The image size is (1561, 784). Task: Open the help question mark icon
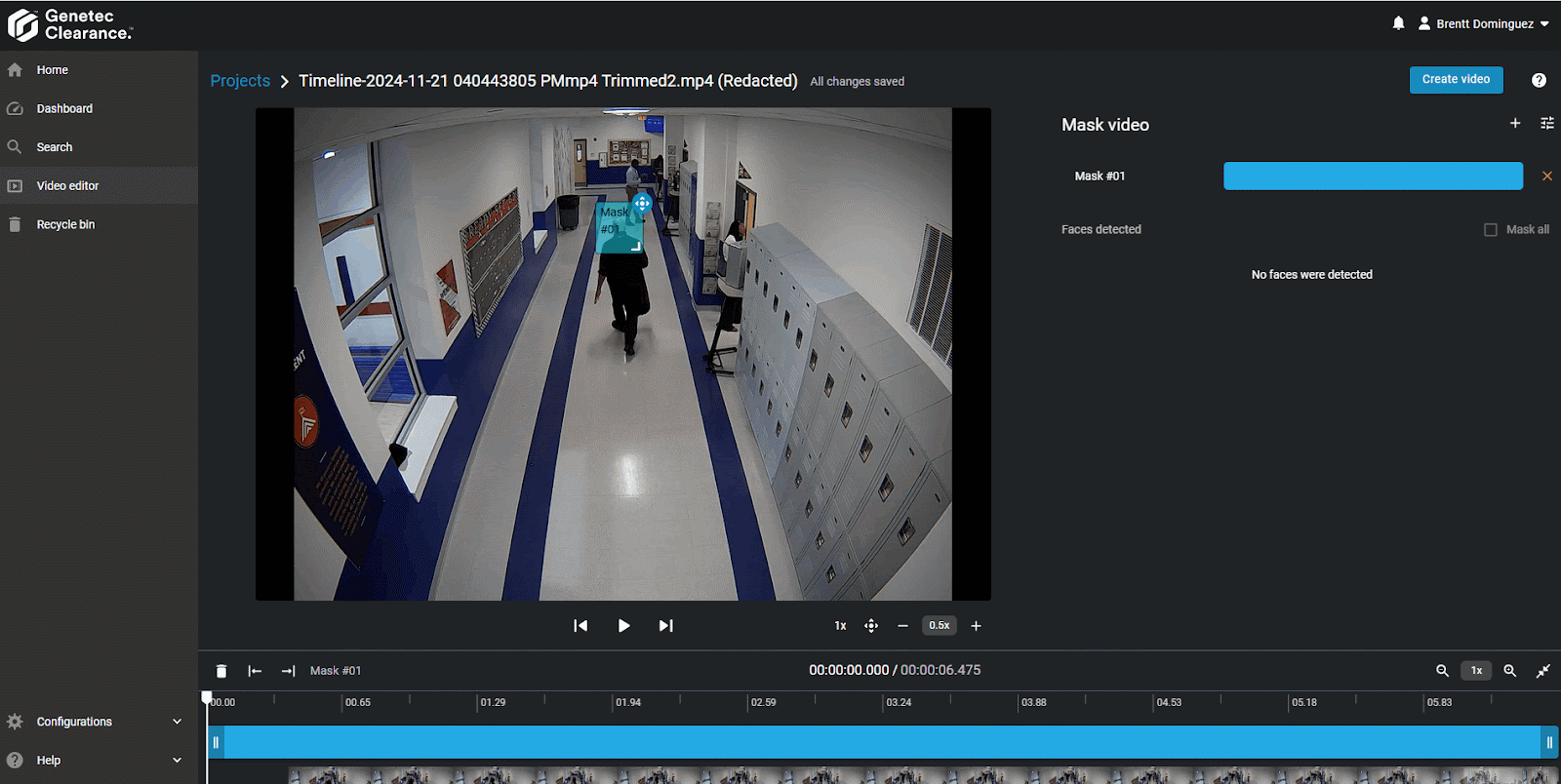click(x=1539, y=80)
